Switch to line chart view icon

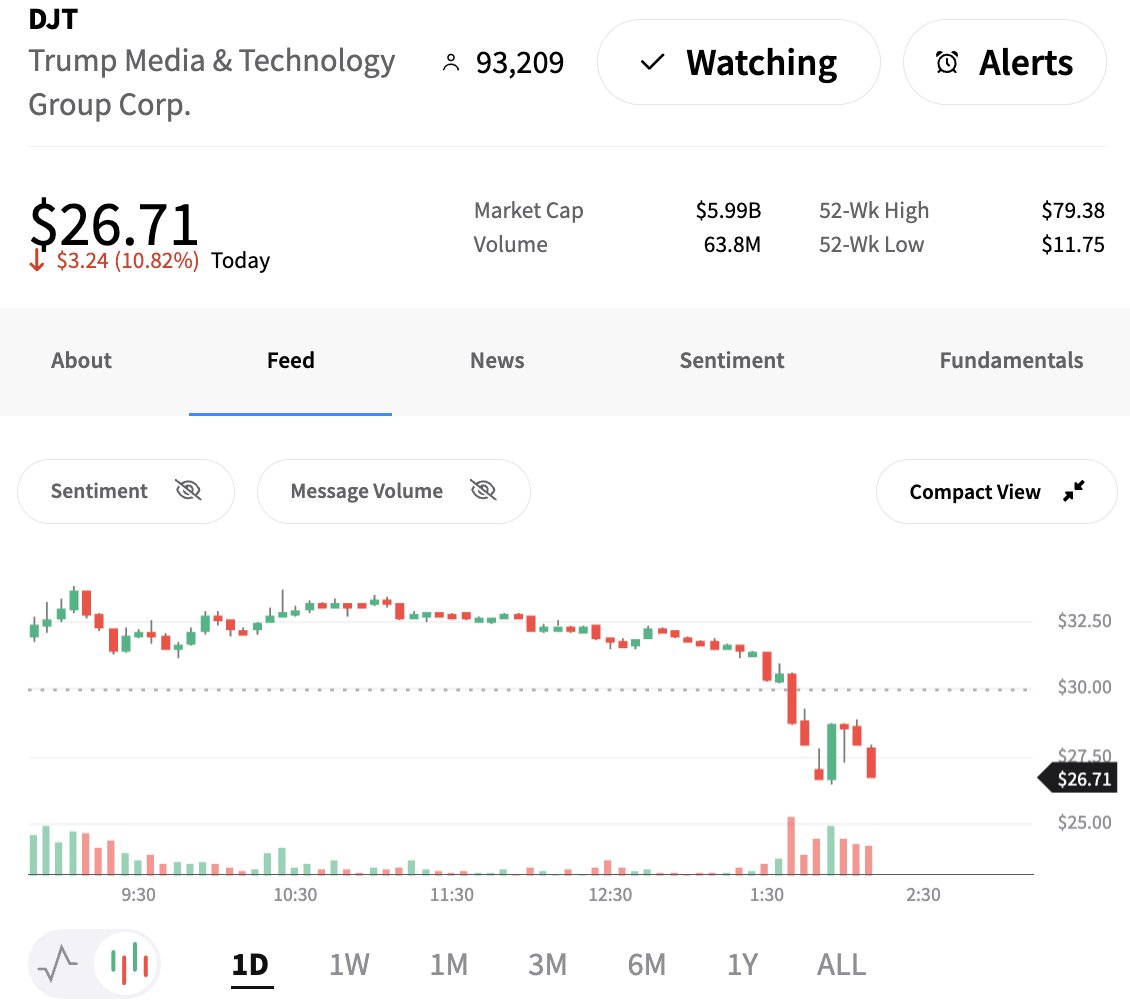click(58, 964)
